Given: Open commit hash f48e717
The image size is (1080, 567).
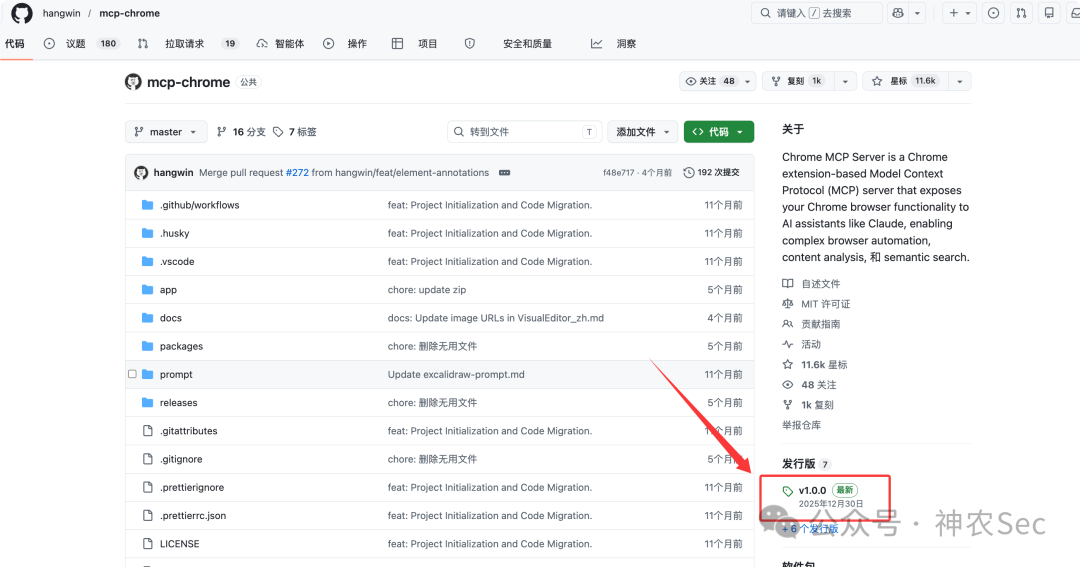Looking at the screenshot, I should pos(619,173).
